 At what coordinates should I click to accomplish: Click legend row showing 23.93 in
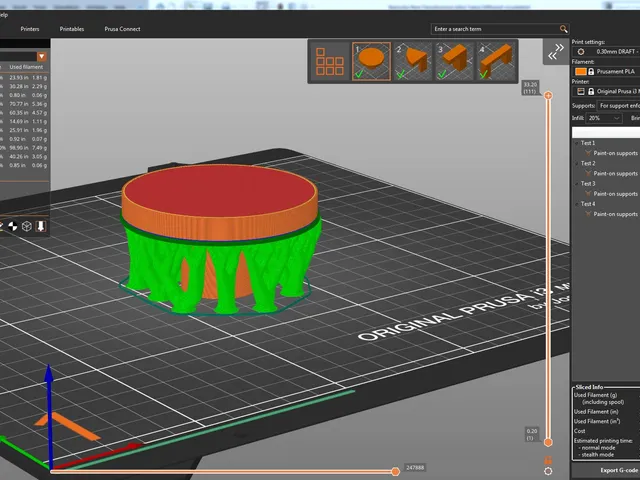(x=24, y=78)
